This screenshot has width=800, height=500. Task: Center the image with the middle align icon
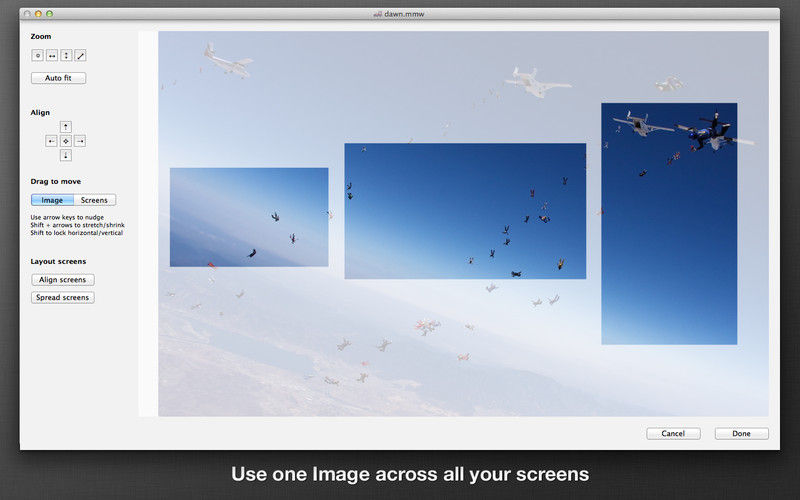tap(66, 141)
